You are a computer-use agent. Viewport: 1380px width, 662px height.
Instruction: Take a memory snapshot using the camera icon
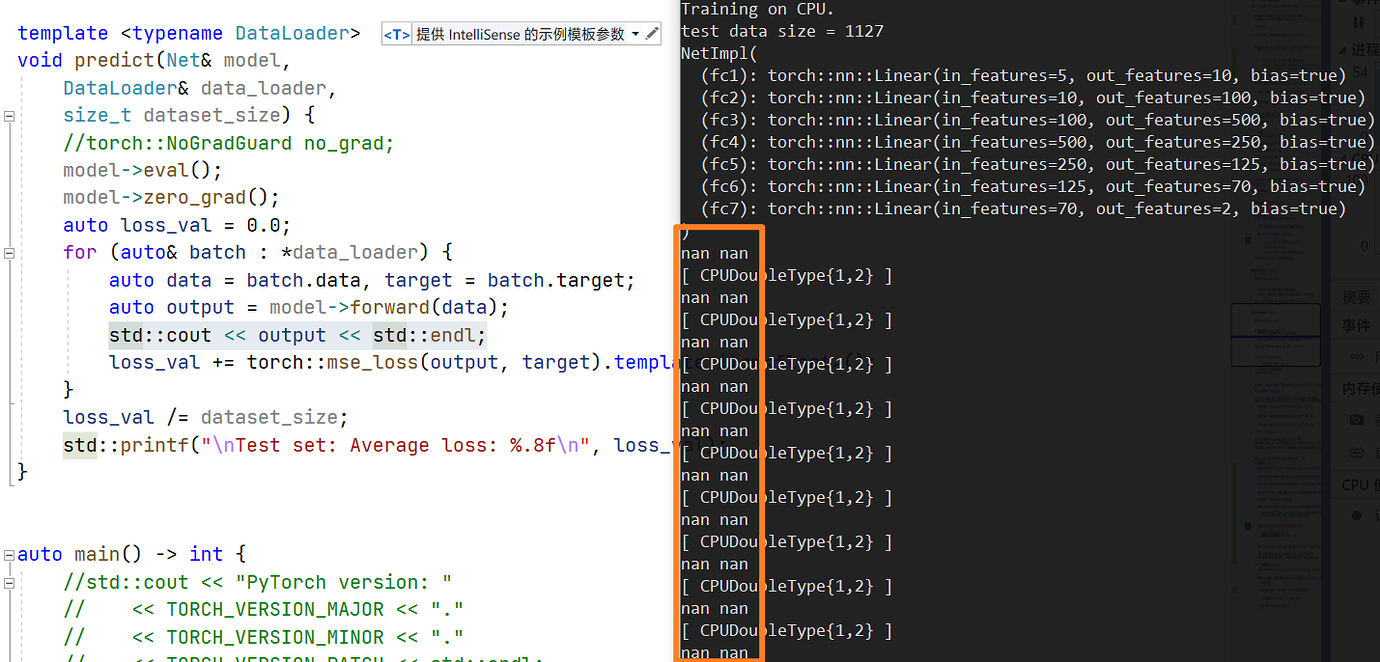pos(1356,421)
